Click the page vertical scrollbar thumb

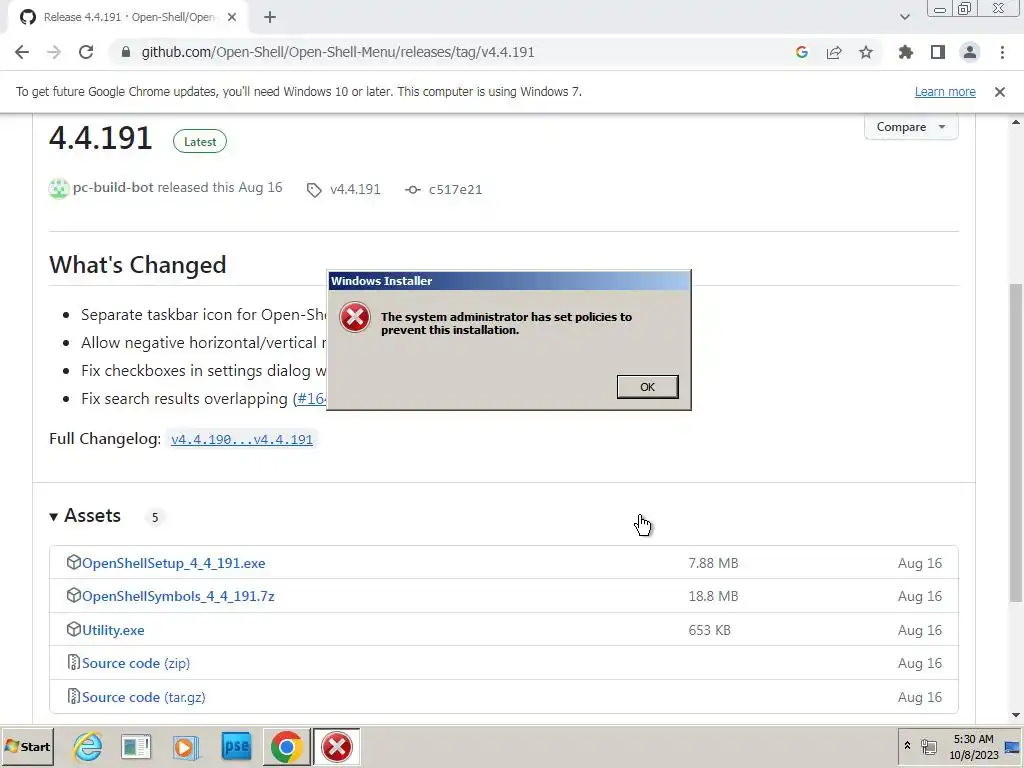click(1016, 443)
